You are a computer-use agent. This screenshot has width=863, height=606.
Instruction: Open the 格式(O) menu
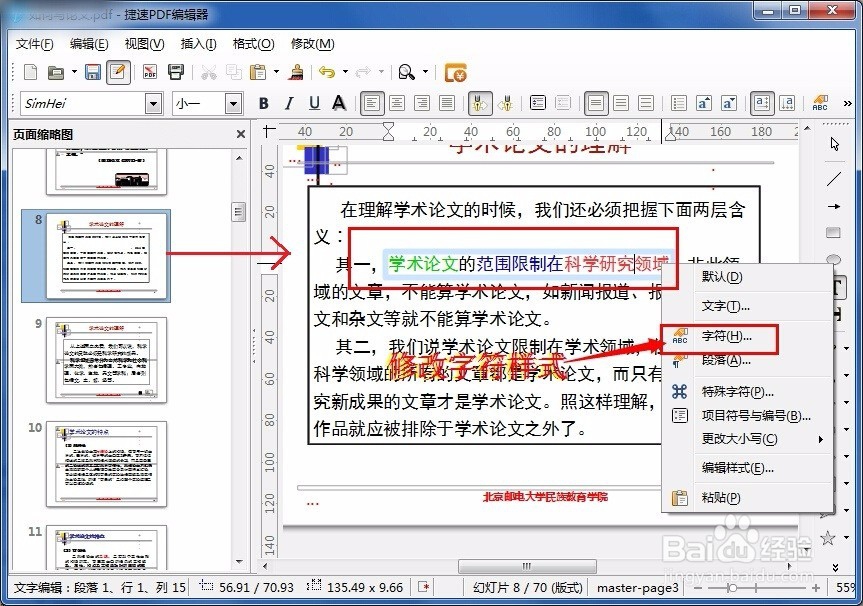click(x=253, y=43)
